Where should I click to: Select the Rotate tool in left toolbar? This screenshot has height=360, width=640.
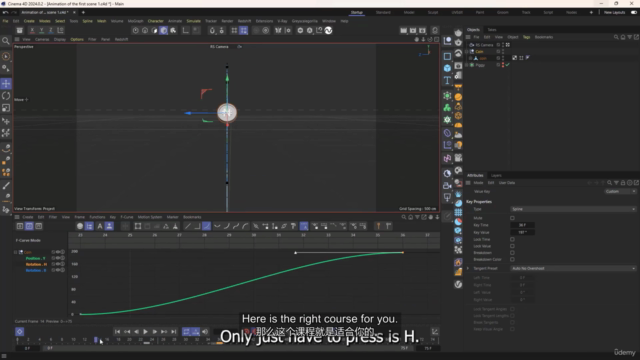pyautogui.click(x=6, y=96)
